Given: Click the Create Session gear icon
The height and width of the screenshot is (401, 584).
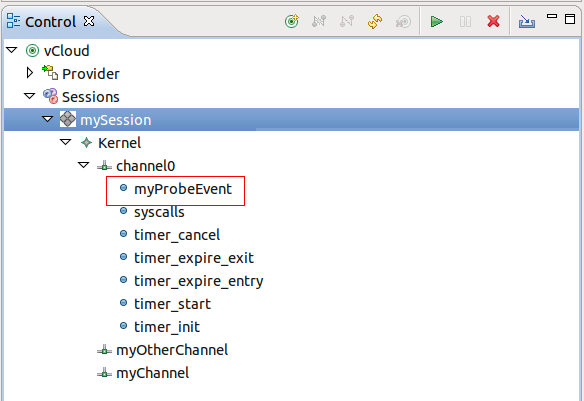Looking at the screenshot, I should [x=403, y=22].
